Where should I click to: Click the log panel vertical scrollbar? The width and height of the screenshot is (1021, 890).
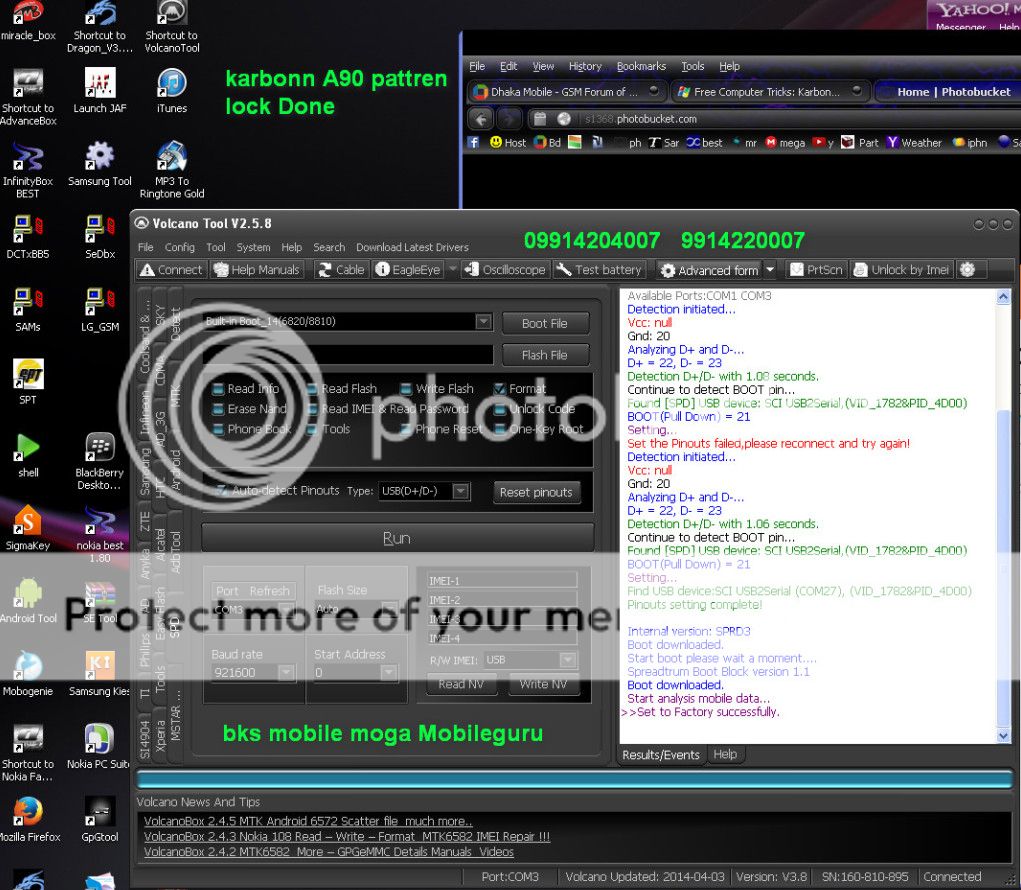1003,516
